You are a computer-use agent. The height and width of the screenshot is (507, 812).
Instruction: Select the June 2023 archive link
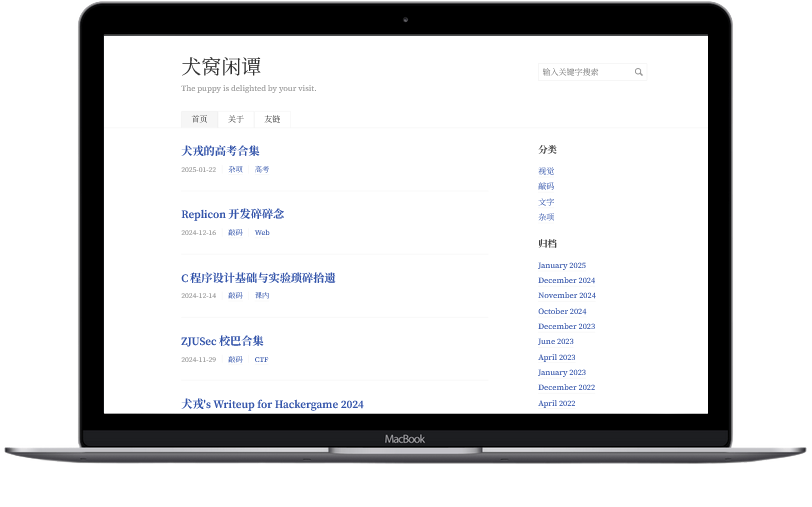click(555, 342)
